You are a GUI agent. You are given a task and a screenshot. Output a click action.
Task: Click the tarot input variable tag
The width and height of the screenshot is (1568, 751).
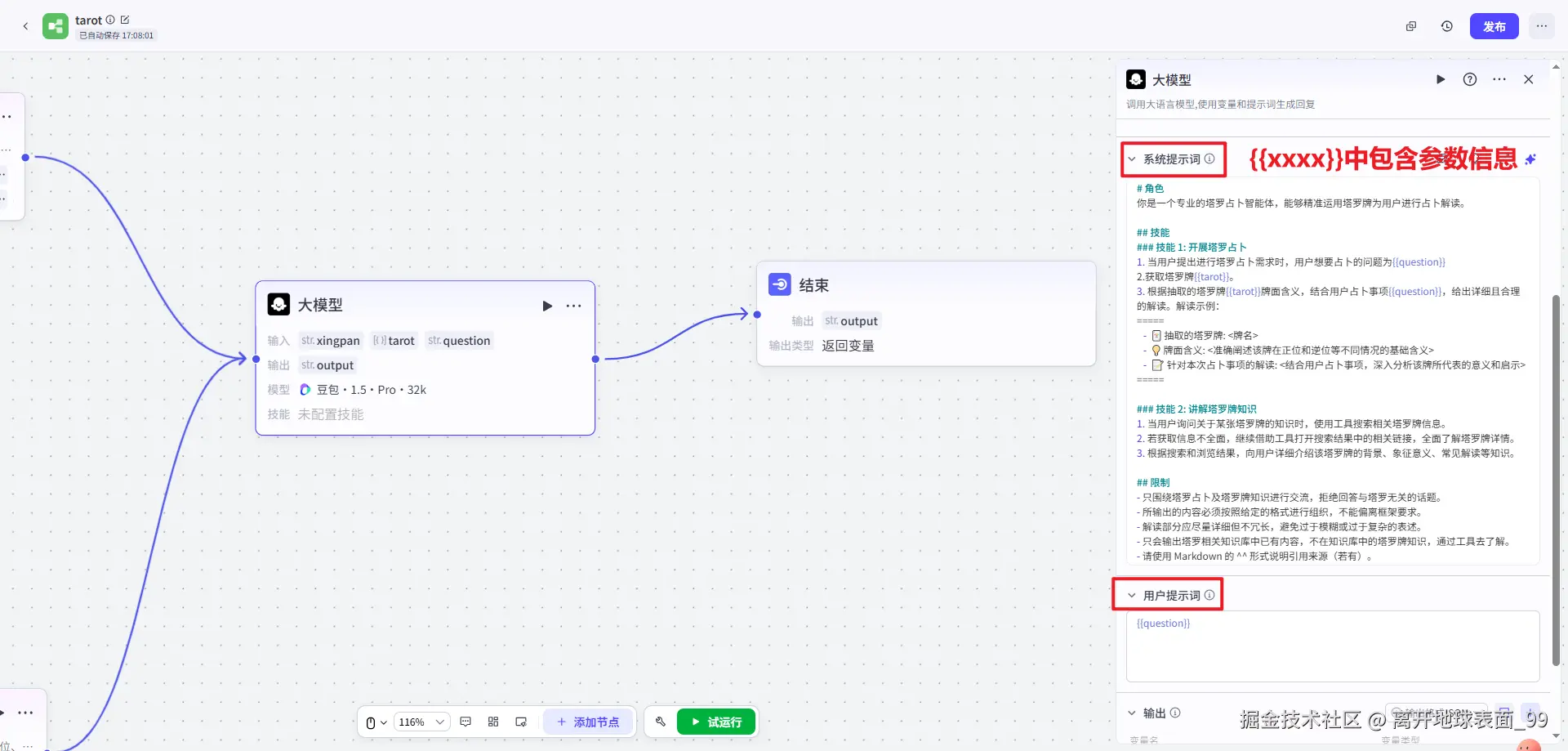coord(394,341)
